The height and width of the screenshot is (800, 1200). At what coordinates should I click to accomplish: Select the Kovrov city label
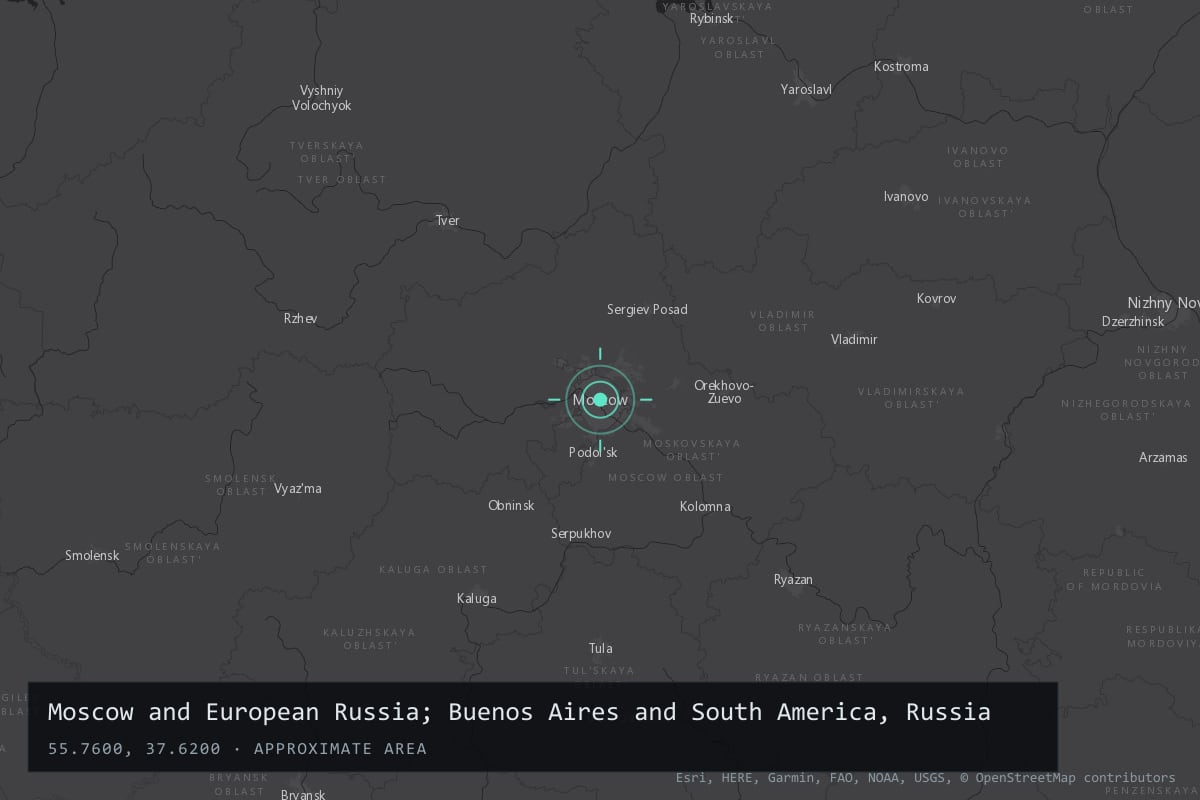click(937, 299)
